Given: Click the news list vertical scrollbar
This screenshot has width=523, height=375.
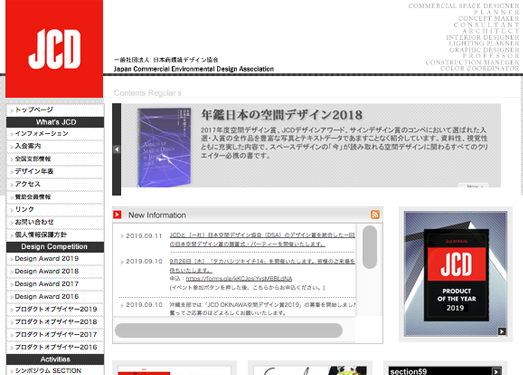Looking at the screenshot, I should [x=370, y=247].
